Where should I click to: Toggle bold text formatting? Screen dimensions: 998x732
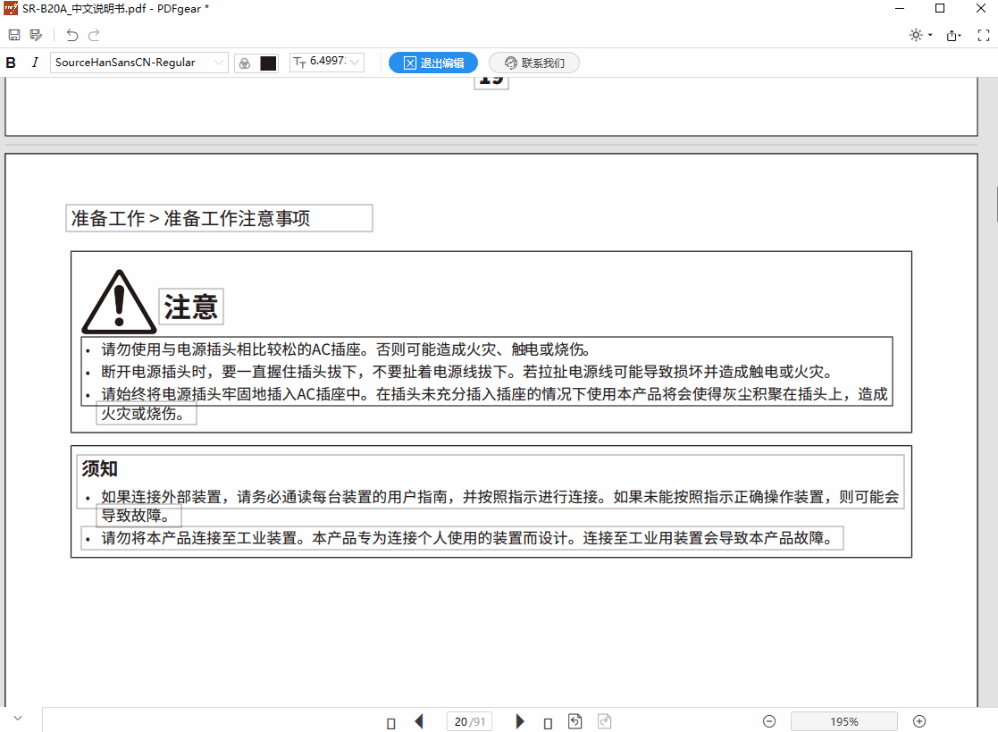point(11,63)
